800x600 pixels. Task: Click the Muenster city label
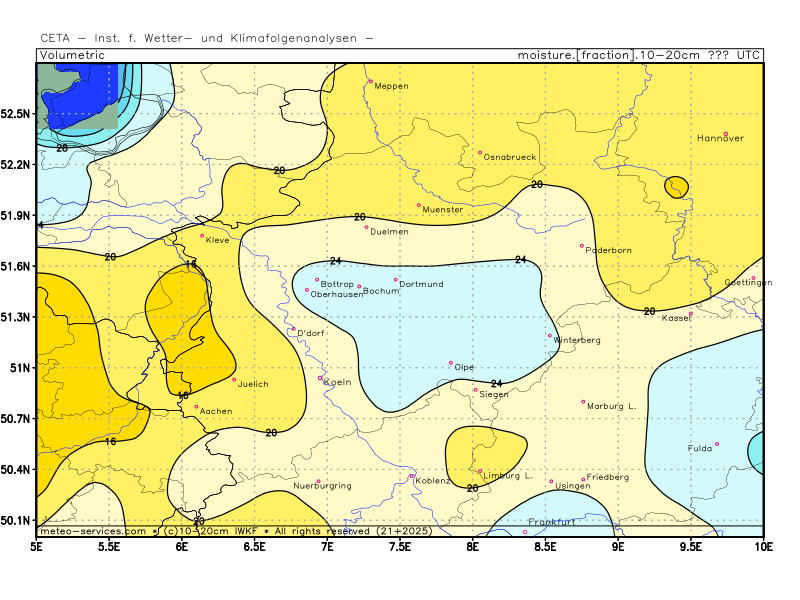tap(443, 210)
